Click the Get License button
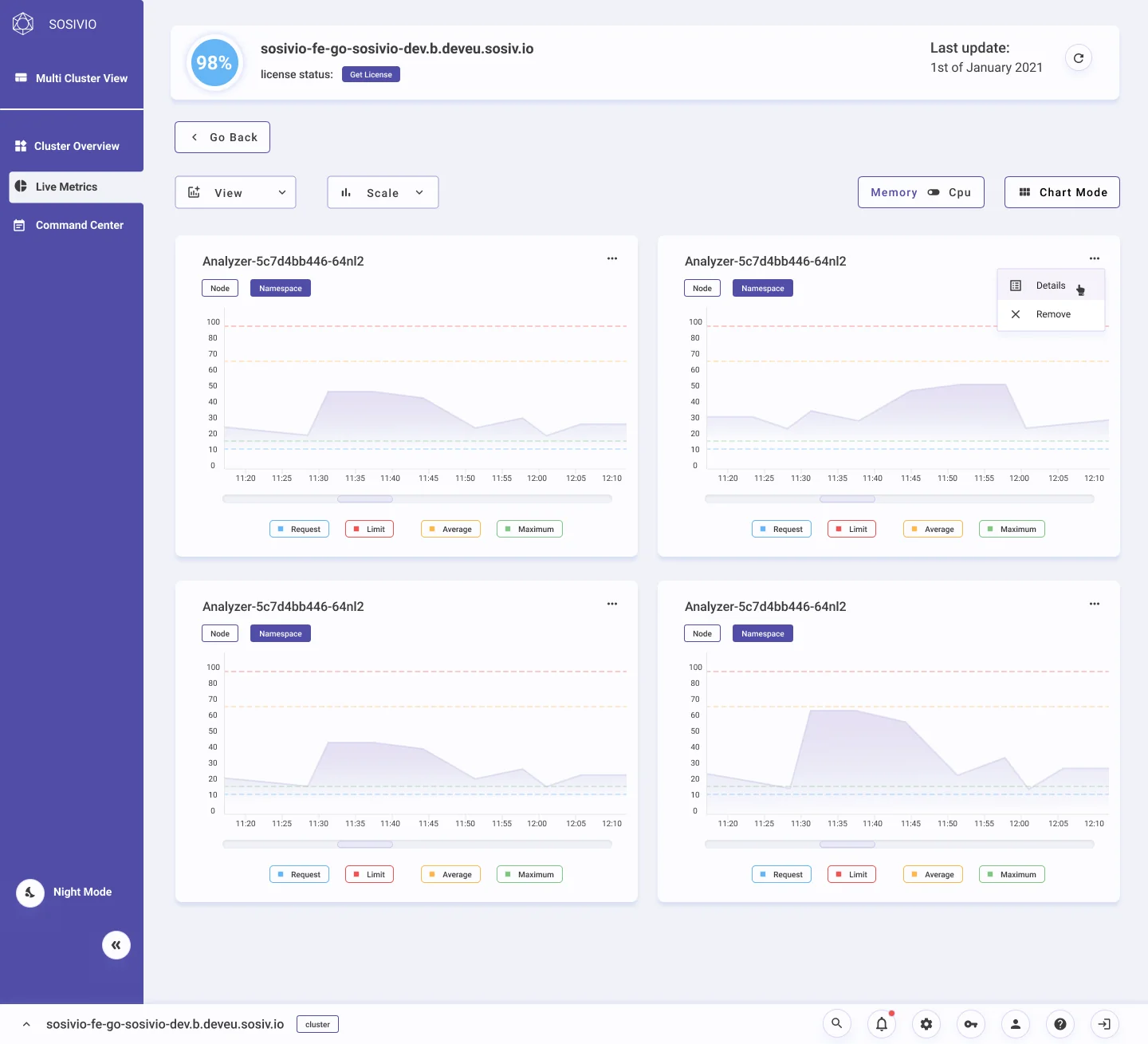The width and height of the screenshot is (1148, 1044). click(372, 74)
